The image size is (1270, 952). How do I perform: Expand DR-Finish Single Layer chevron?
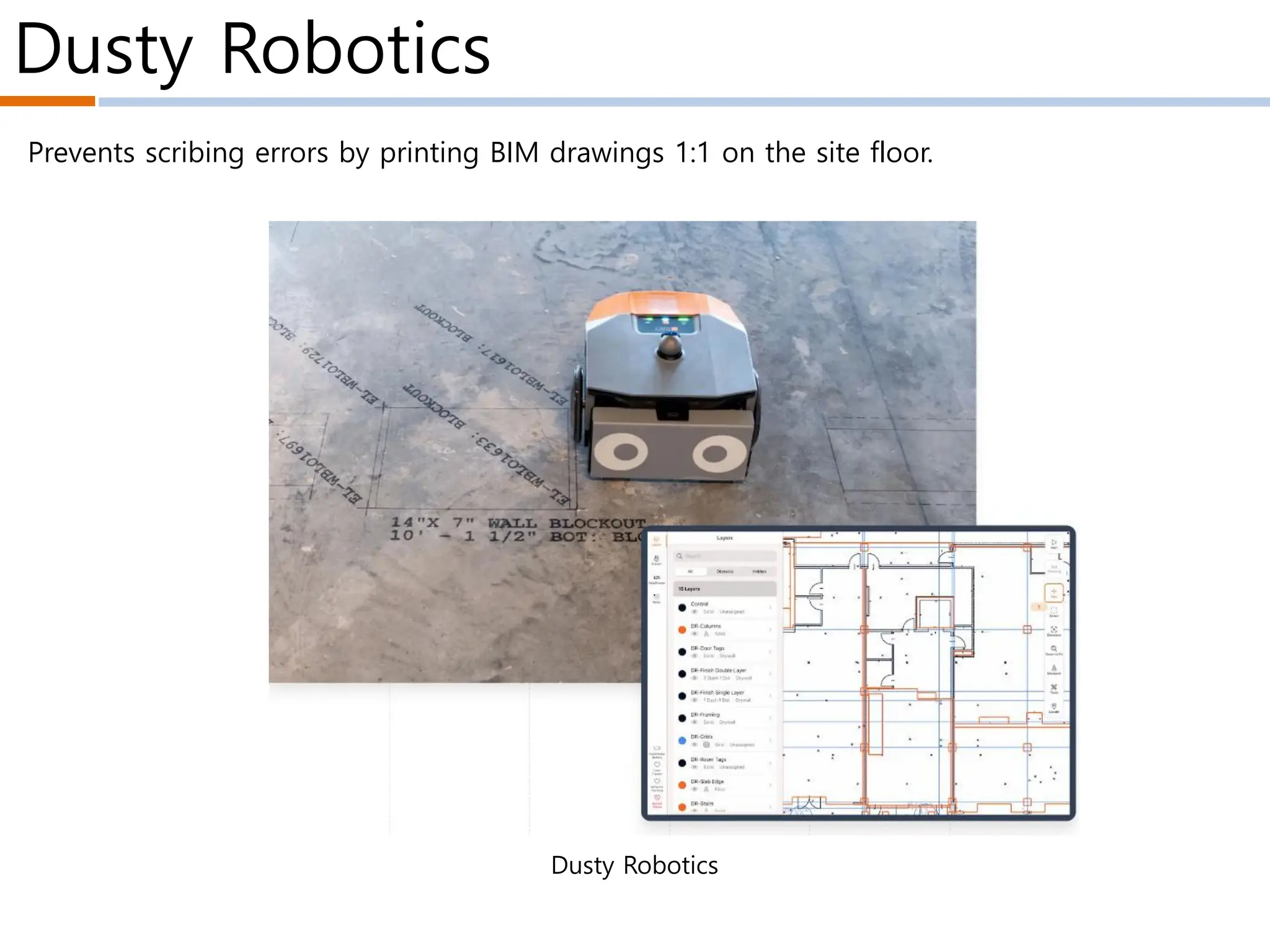(770, 696)
